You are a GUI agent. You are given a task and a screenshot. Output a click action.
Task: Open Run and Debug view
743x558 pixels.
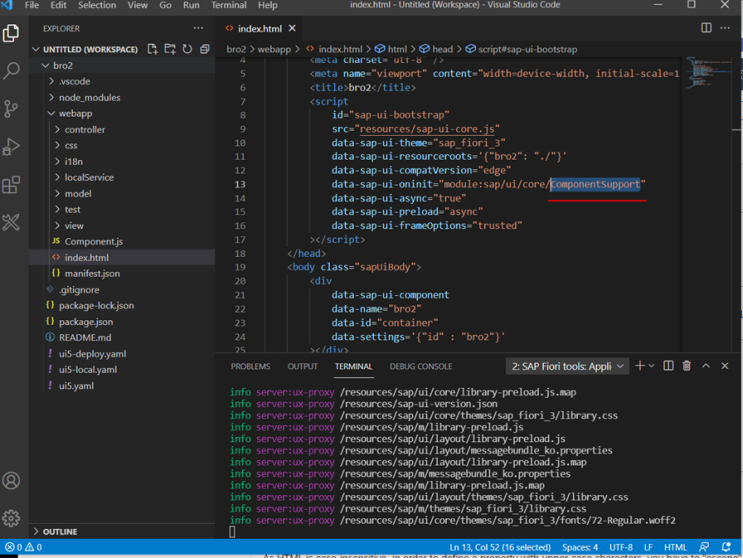(x=11, y=147)
